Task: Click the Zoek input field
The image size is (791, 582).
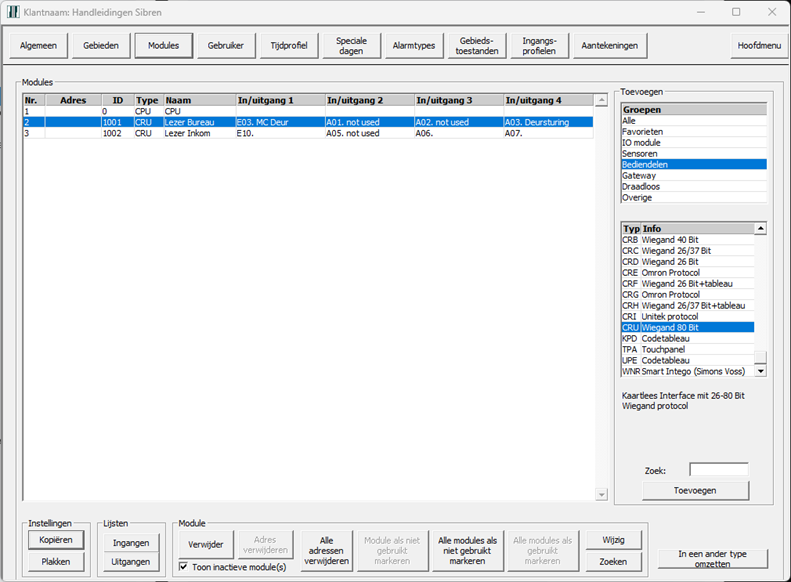Action: tap(718, 469)
